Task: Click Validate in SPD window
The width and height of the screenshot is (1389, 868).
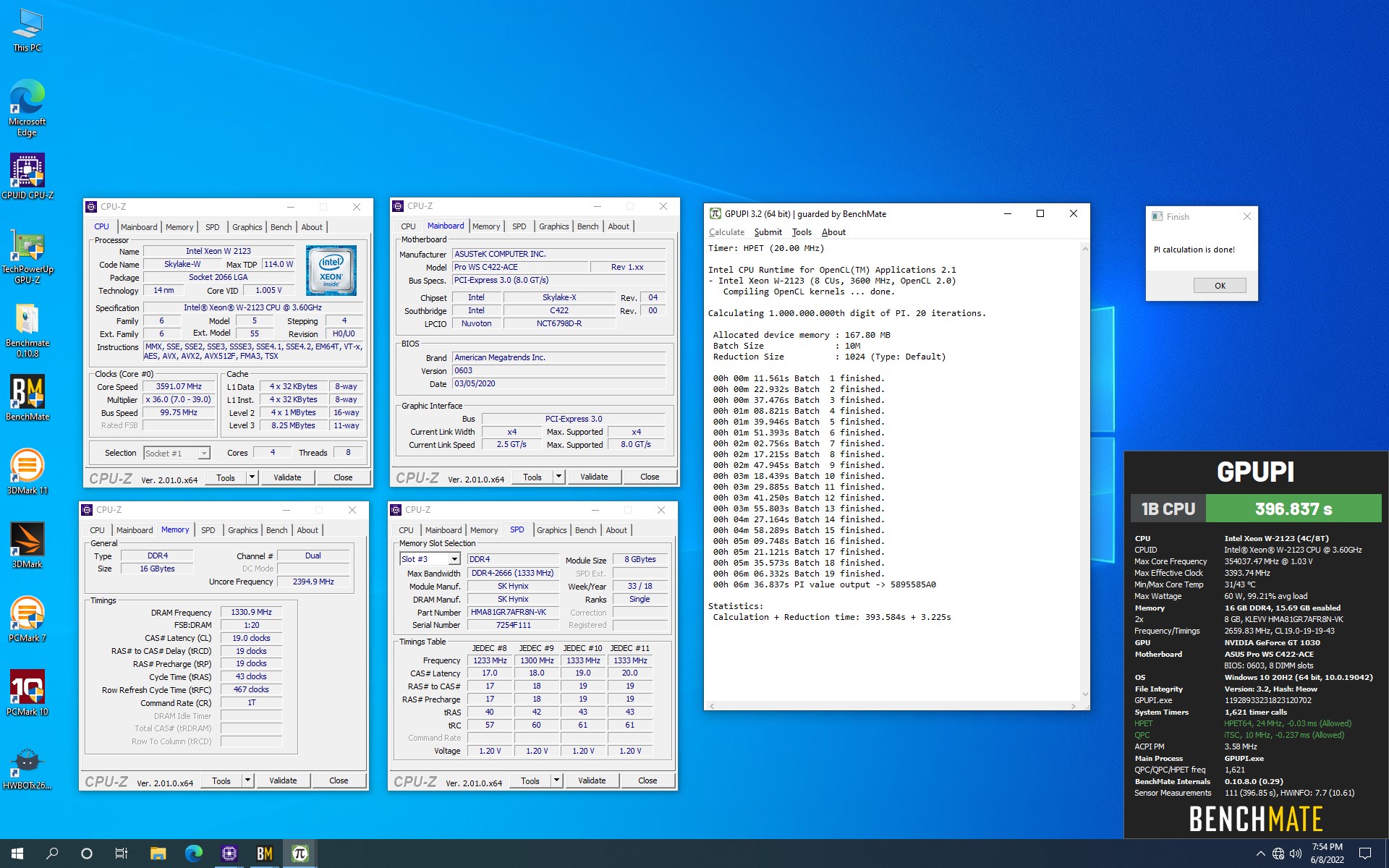Action: coord(592,780)
